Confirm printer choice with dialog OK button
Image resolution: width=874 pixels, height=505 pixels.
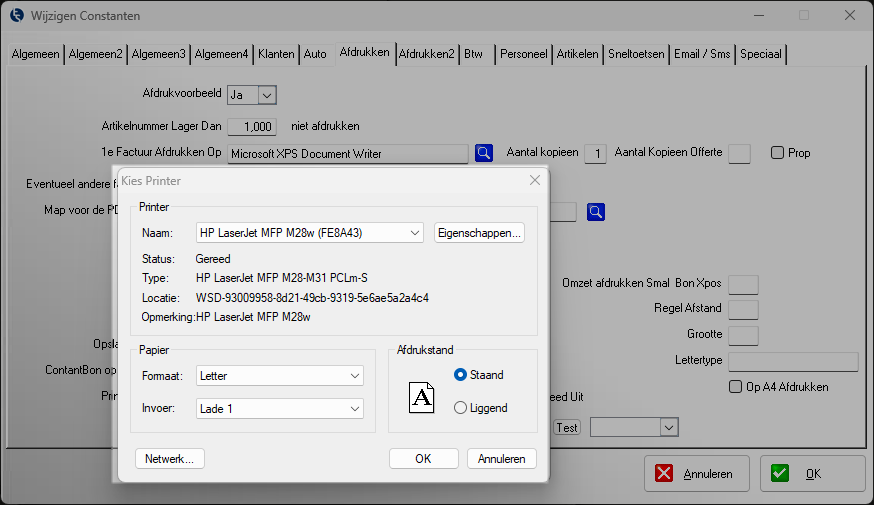[423, 459]
